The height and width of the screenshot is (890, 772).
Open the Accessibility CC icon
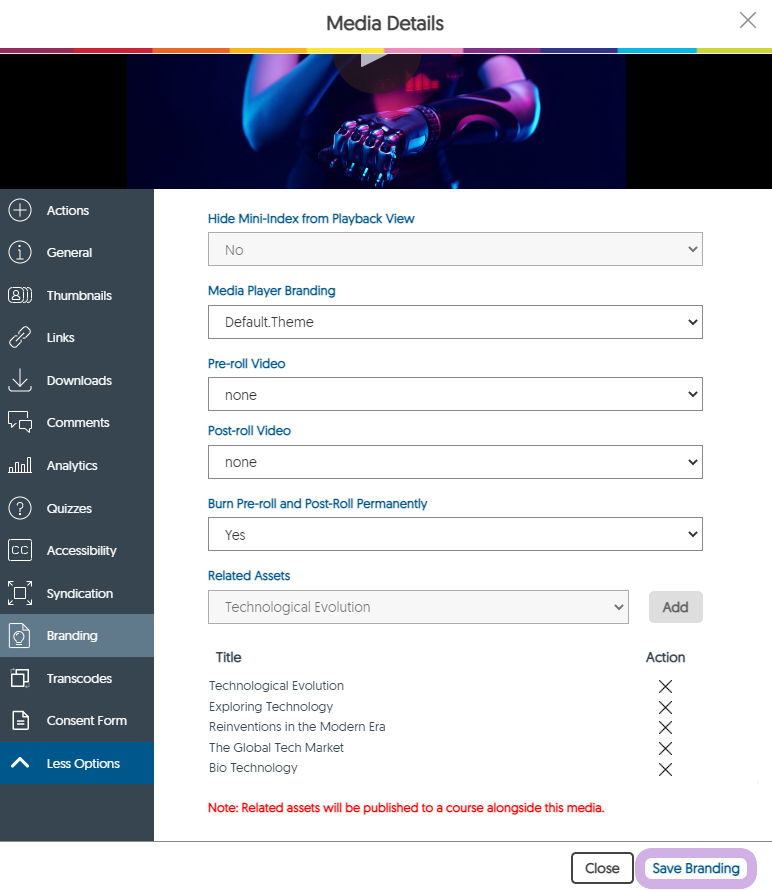tap(20, 551)
